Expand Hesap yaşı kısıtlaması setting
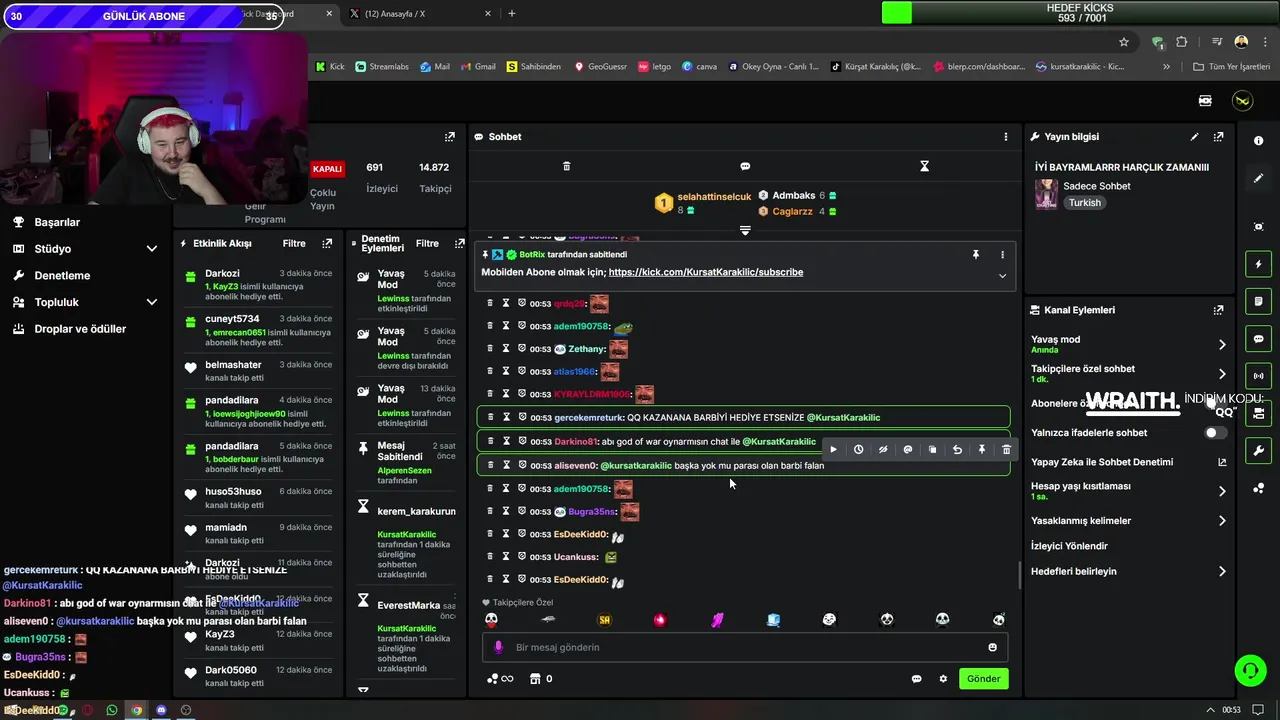 pos(1222,491)
